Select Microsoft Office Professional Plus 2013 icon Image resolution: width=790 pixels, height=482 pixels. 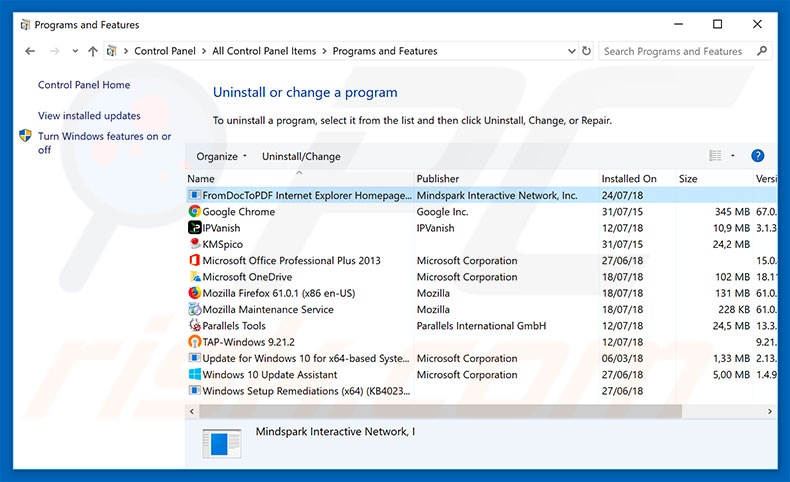point(194,260)
